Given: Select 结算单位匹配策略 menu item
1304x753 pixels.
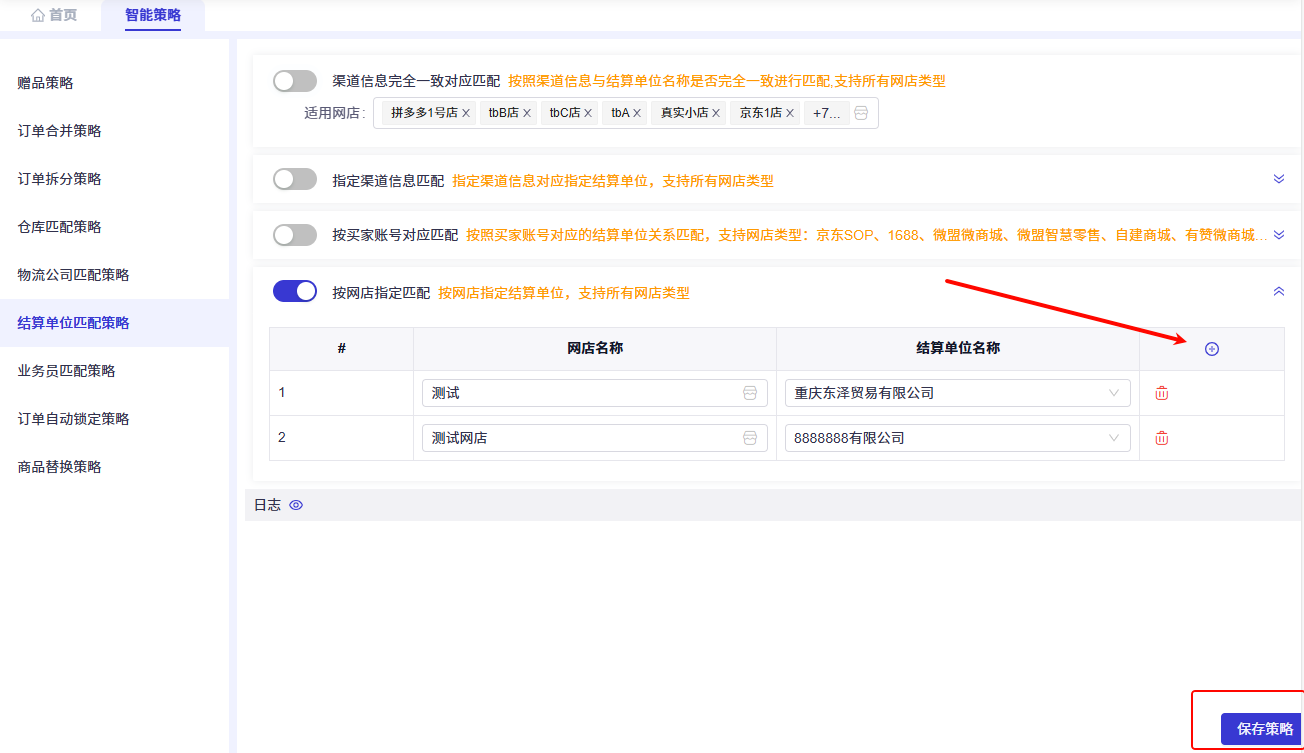Looking at the screenshot, I should point(114,323).
